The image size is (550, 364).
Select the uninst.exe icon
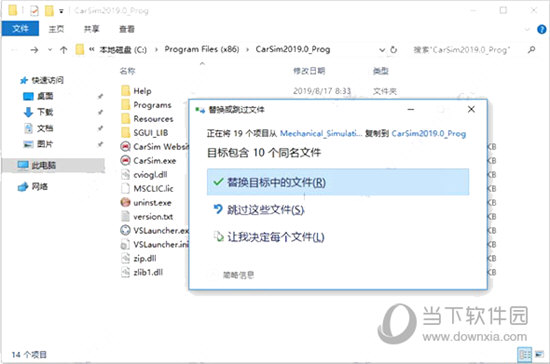[x=125, y=202]
